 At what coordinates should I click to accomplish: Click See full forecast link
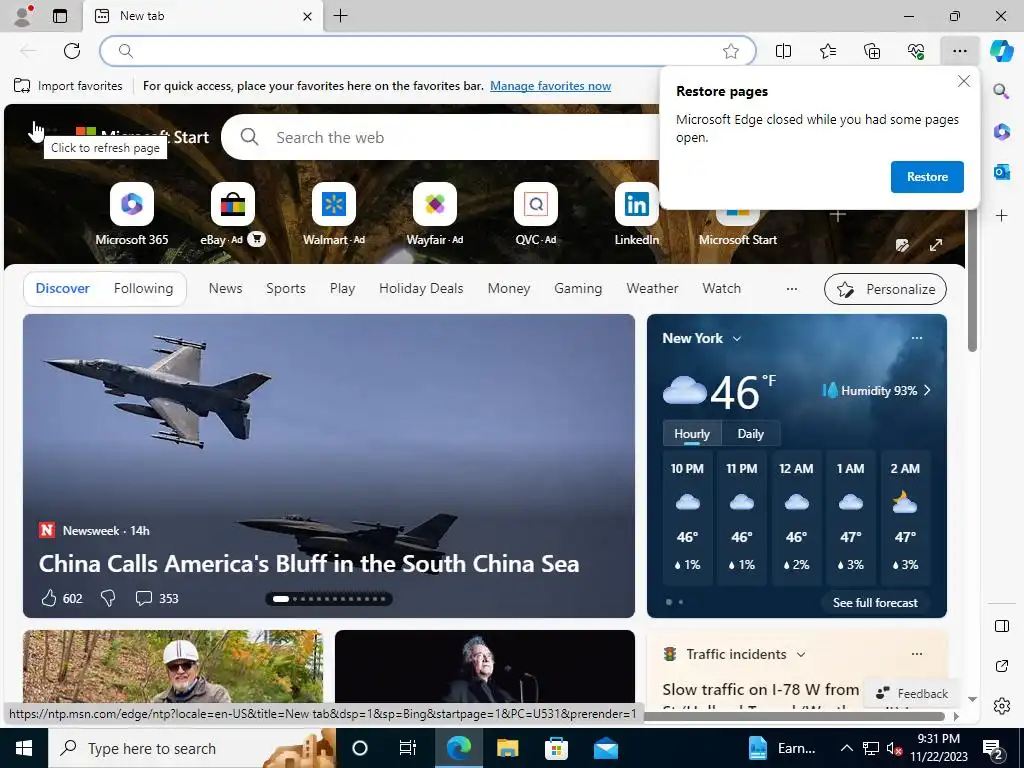875,603
